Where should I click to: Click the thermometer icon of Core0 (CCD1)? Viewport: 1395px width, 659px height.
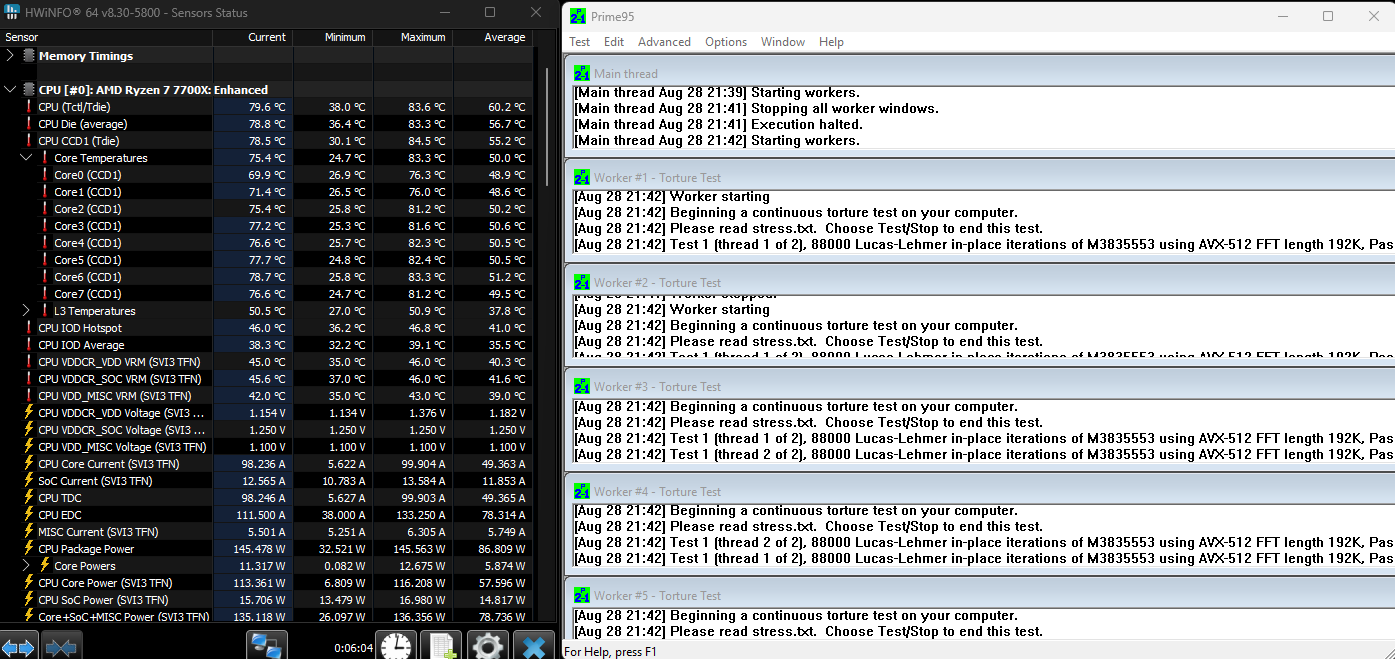44,174
